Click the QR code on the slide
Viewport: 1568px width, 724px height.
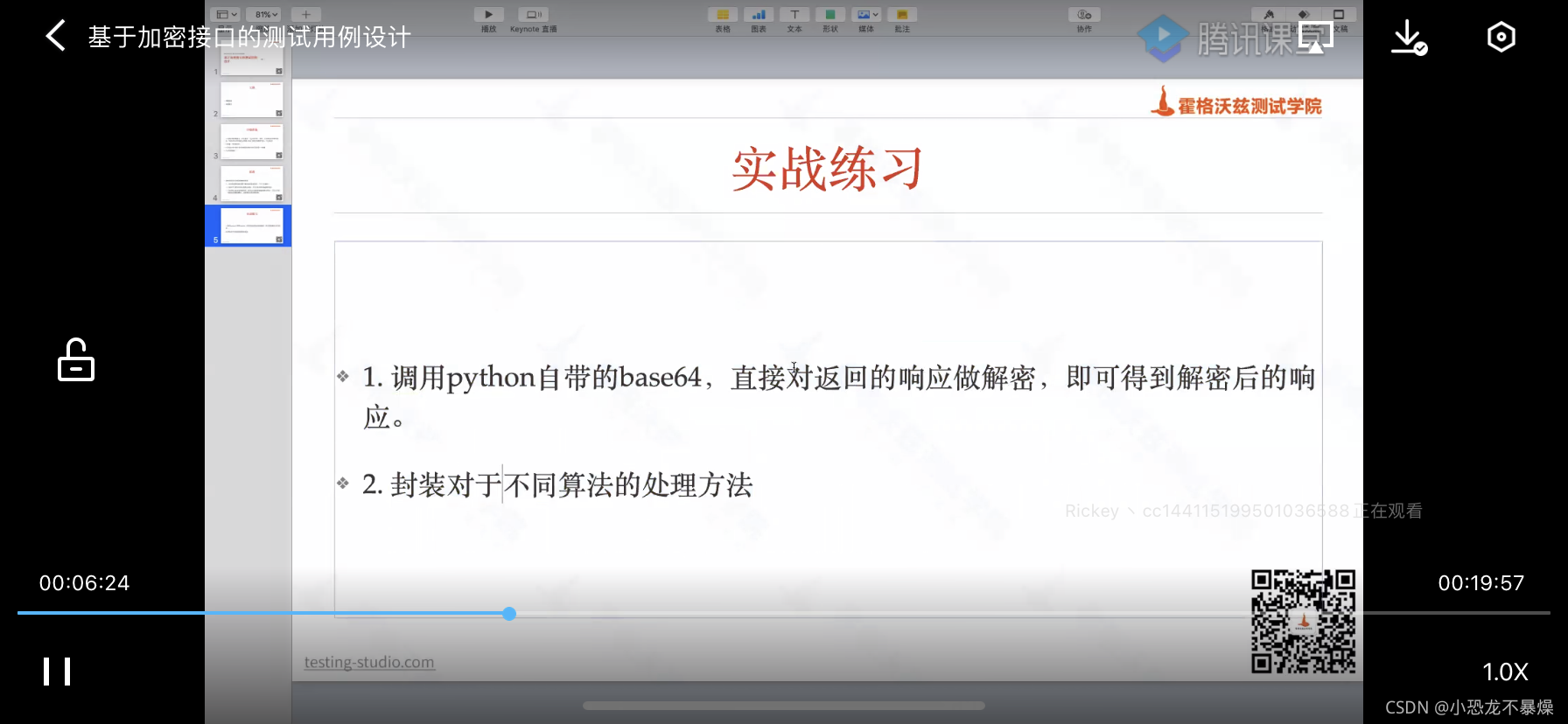point(1303,622)
